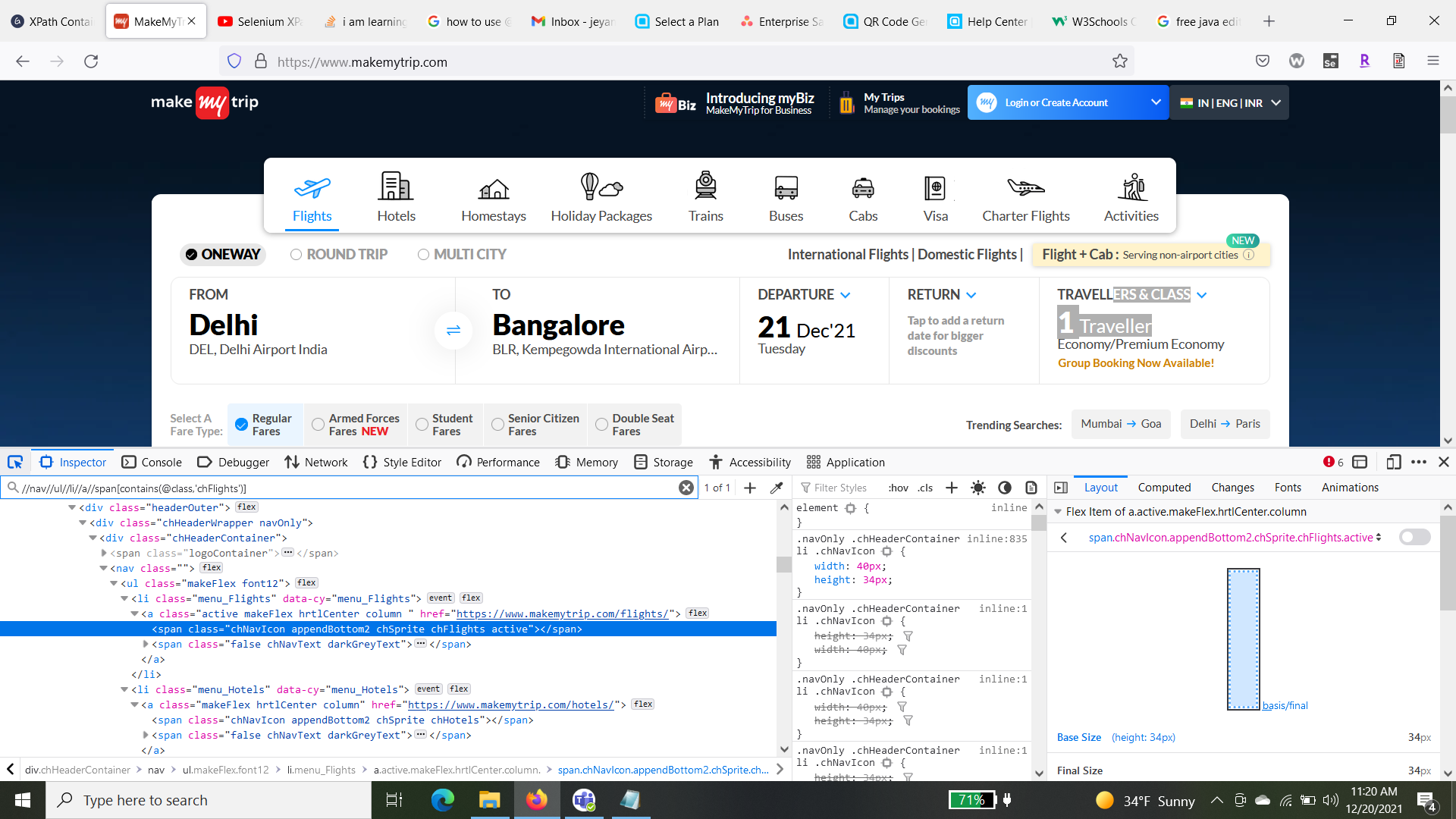Collapse the Flex Item section
Image resolution: width=1456 pixels, height=819 pixels.
[x=1058, y=512]
